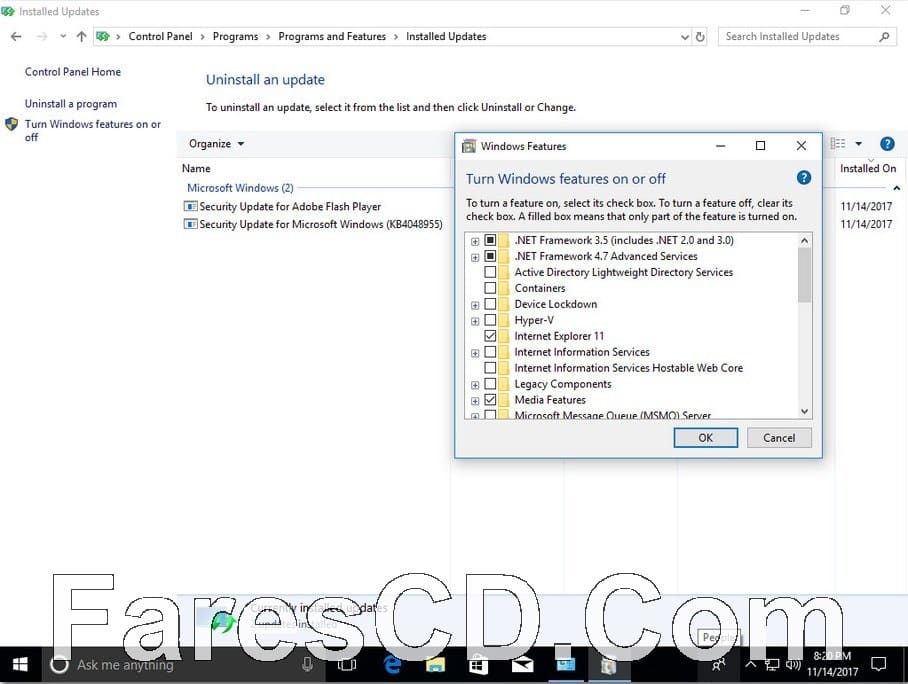
Task: Click the Uninstall a program link
Action: click(71, 104)
